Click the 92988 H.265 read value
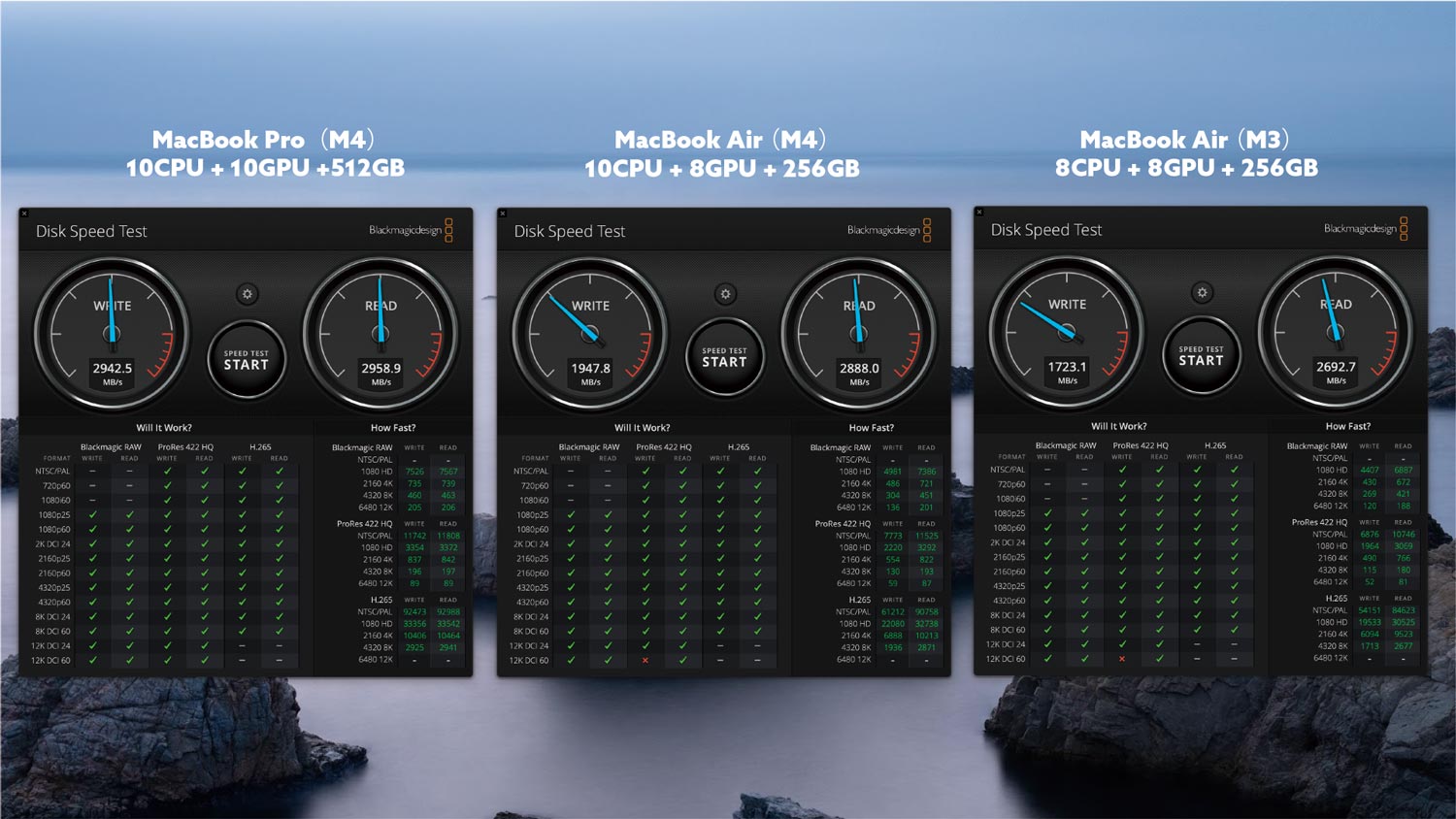Image resolution: width=1456 pixels, height=819 pixels. point(448,612)
